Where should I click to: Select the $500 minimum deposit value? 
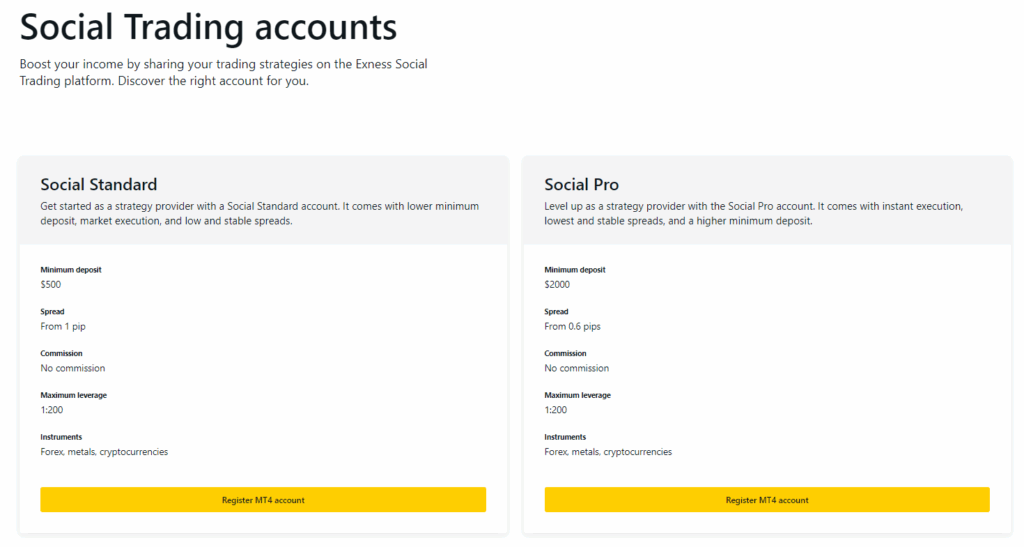tap(51, 284)
